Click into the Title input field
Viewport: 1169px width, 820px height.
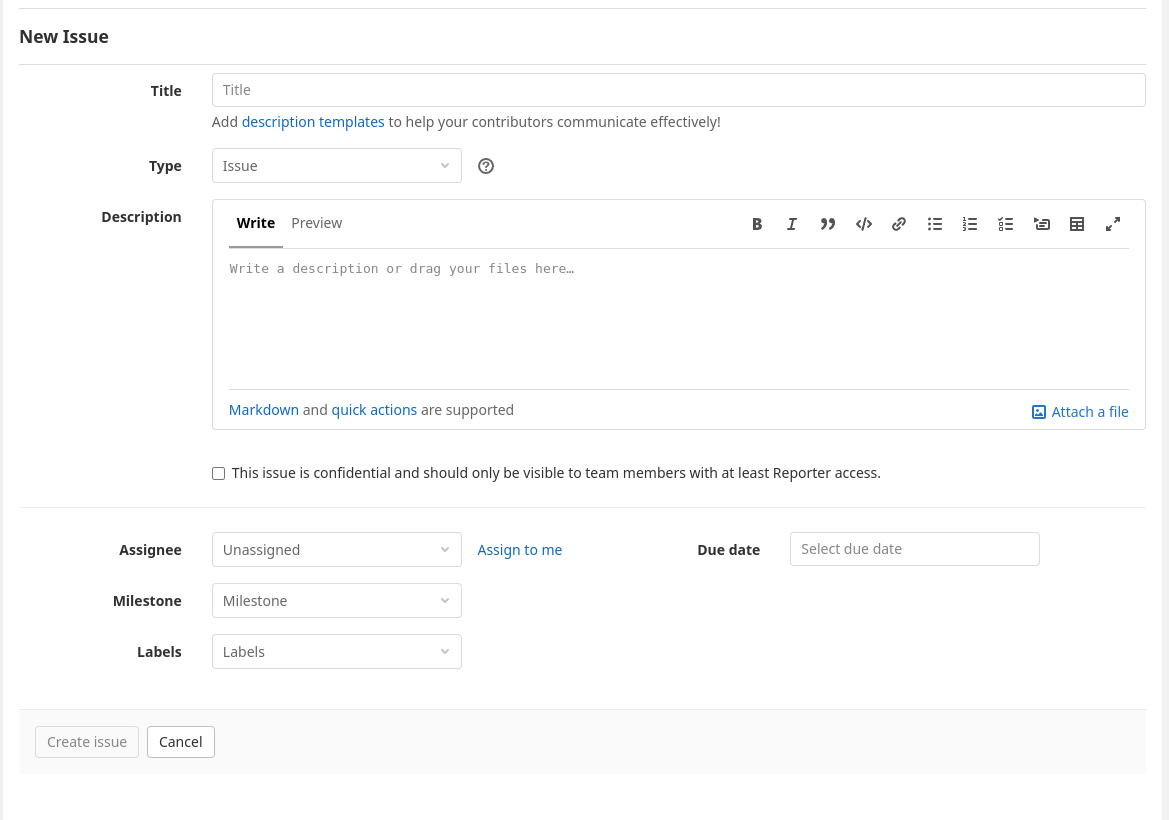click(x=678, y=90)
